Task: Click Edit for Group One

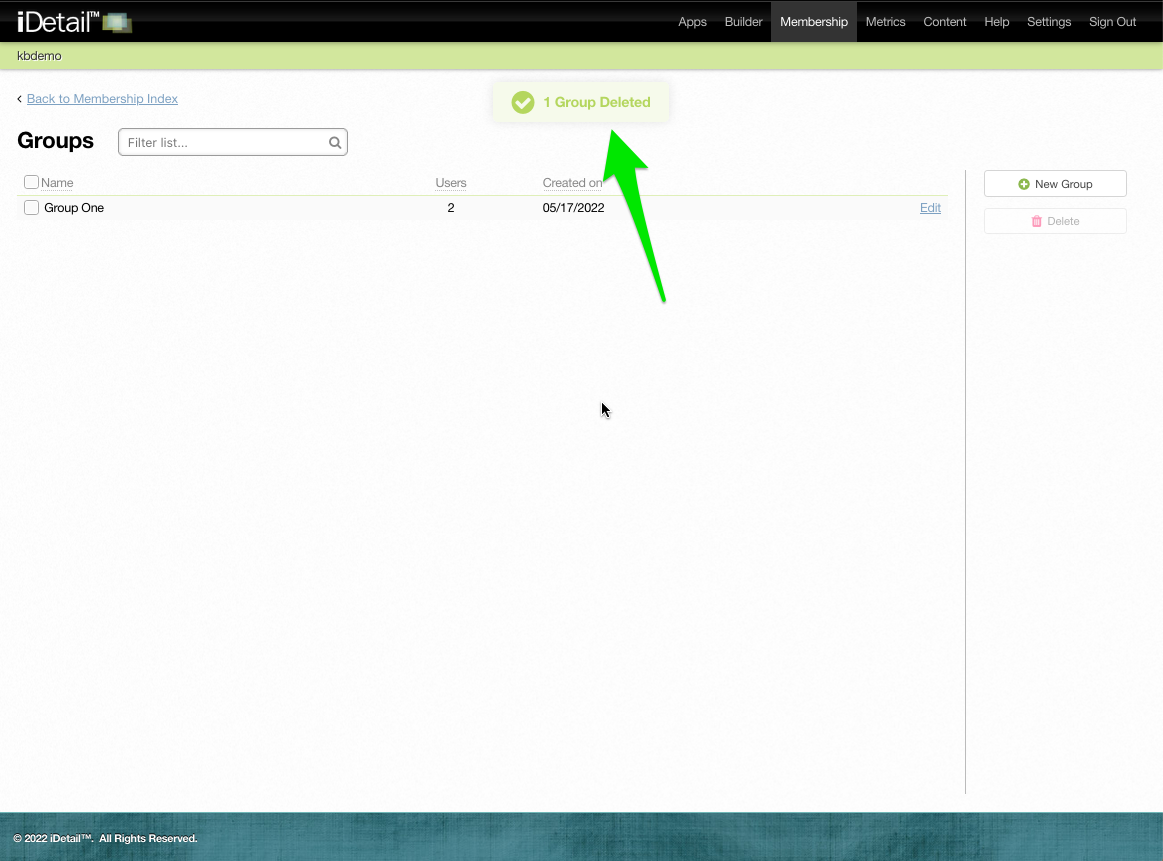Action: coord(930,208)
